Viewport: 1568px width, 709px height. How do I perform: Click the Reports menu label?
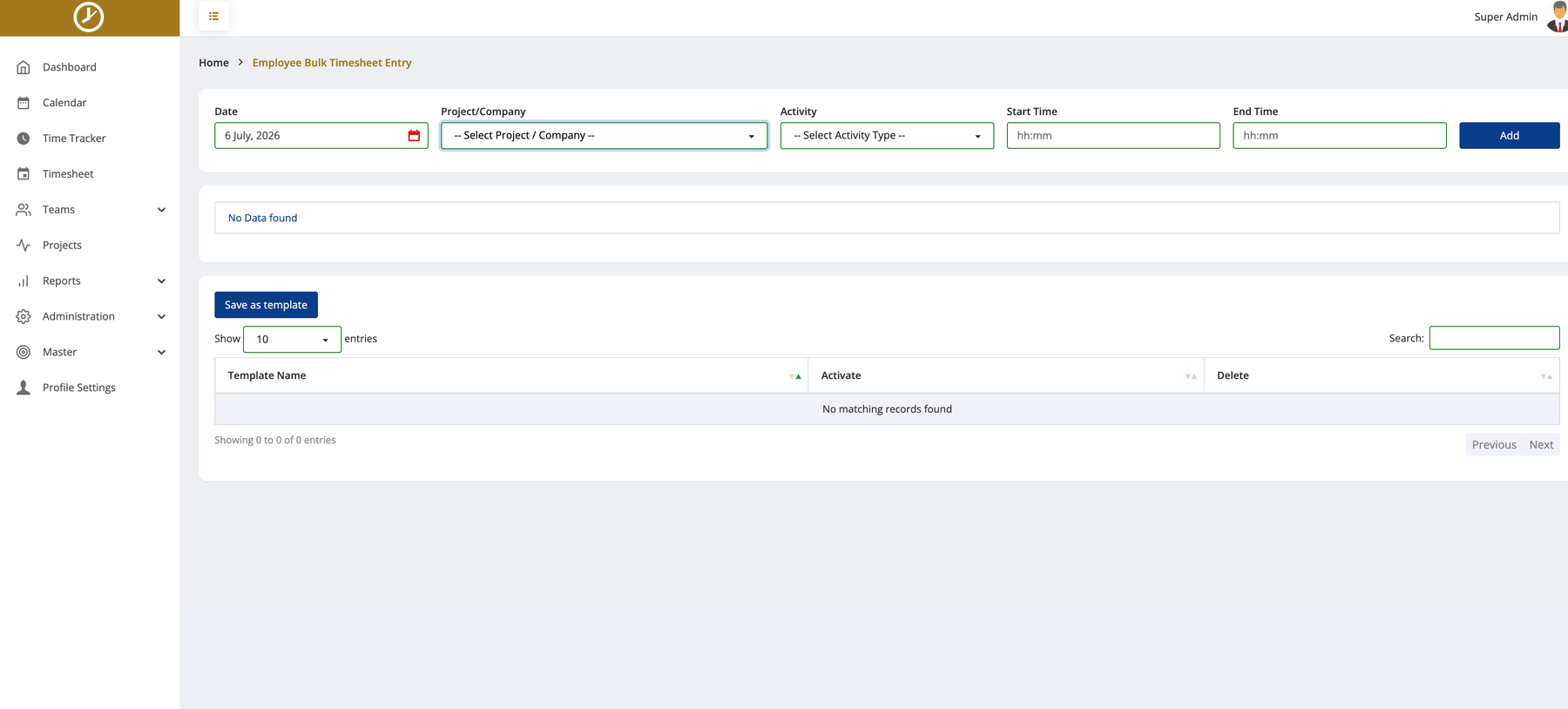point(62,281)
